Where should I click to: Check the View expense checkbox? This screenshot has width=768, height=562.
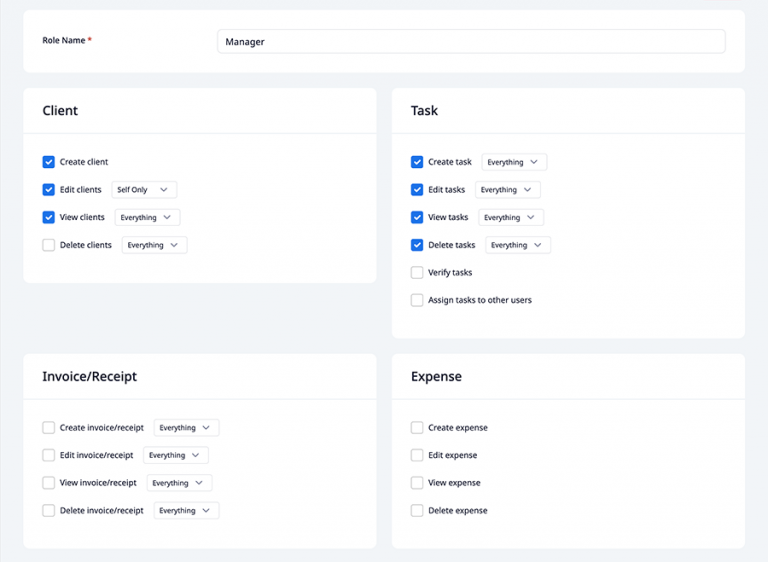(417, 483)
